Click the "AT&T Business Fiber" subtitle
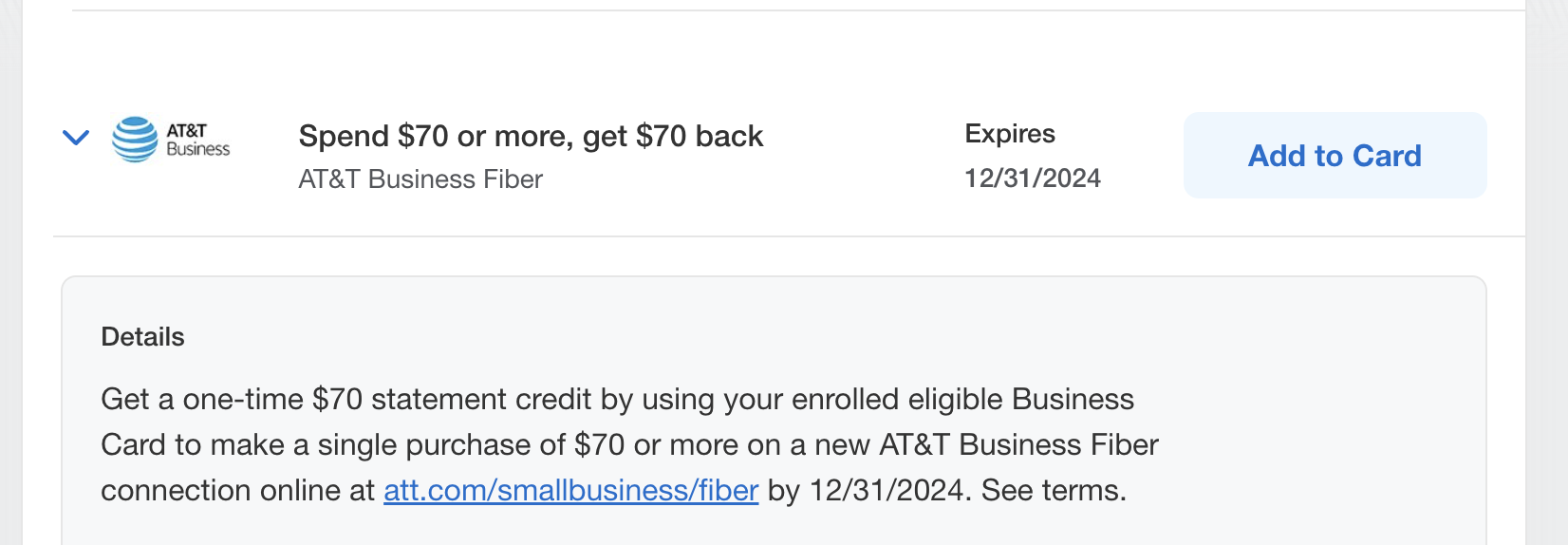The image size is (1568, 545). (x=420, y=179)
